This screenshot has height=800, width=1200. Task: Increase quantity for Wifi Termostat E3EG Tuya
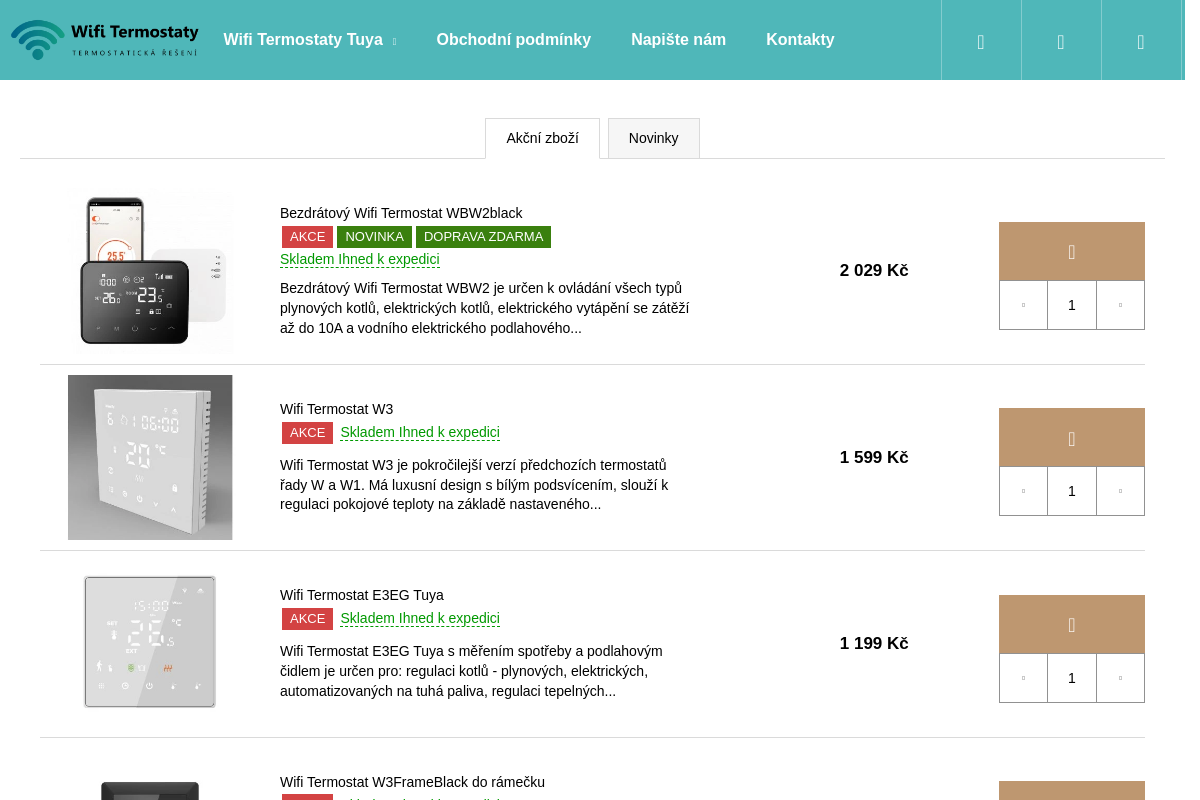(x=1120, y=678)
